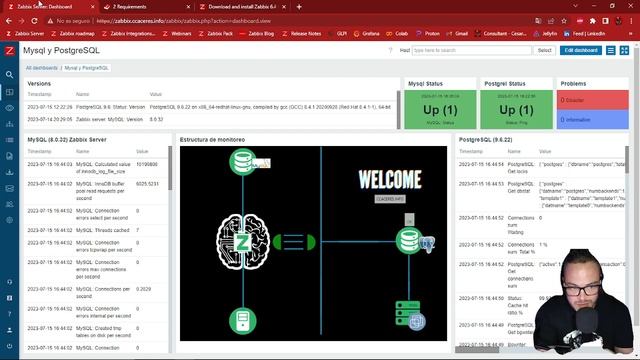Open the Zabbix logo home link

tap(9, 51)
